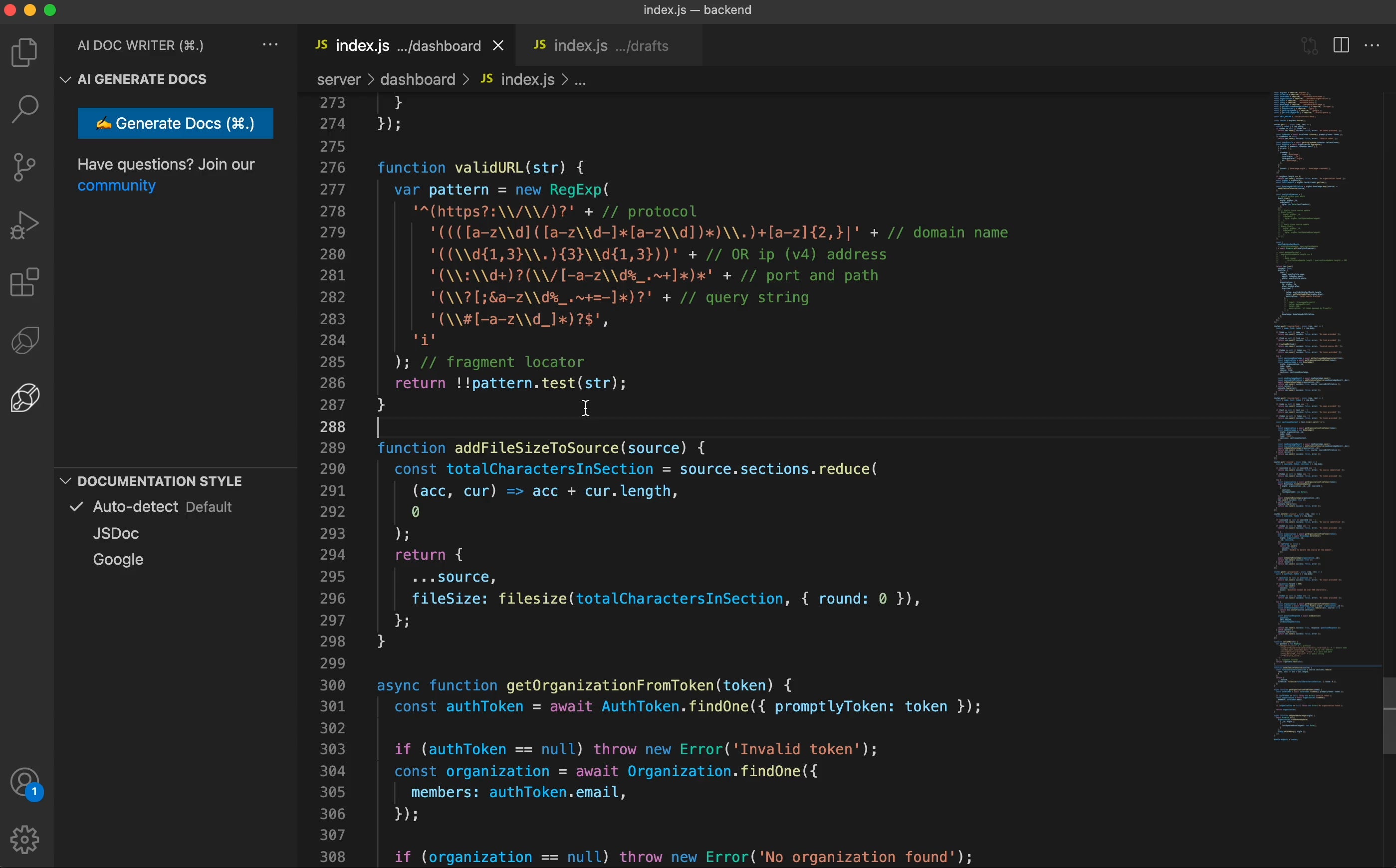Select Google documentation style
This screenshot has height=868, width=1396.
(x=118, y=560)
